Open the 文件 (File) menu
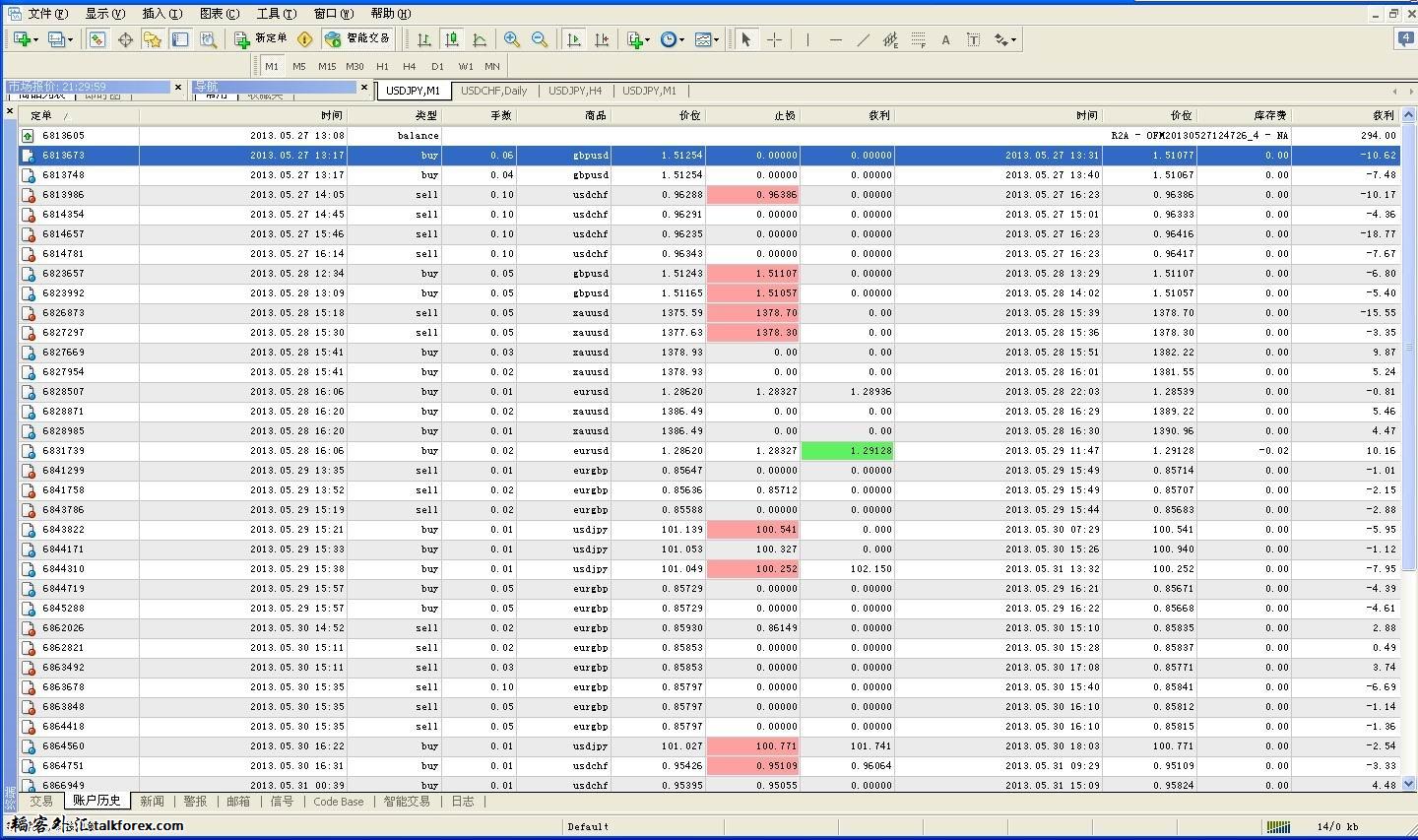Image resolution: width=1418 pixels, height=840 pixels. (x=47, y=14)
